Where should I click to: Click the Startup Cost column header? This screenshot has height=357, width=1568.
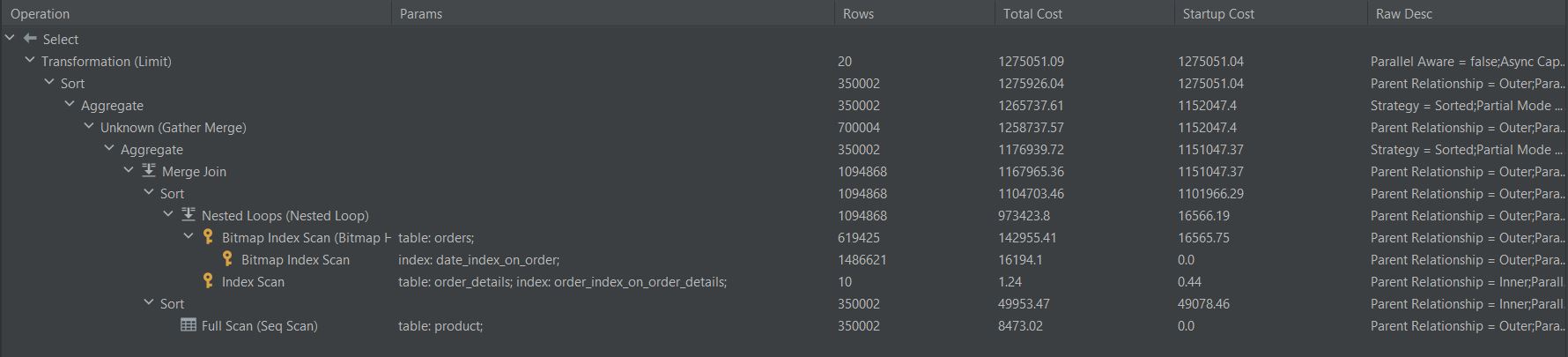coord(1218,14)
